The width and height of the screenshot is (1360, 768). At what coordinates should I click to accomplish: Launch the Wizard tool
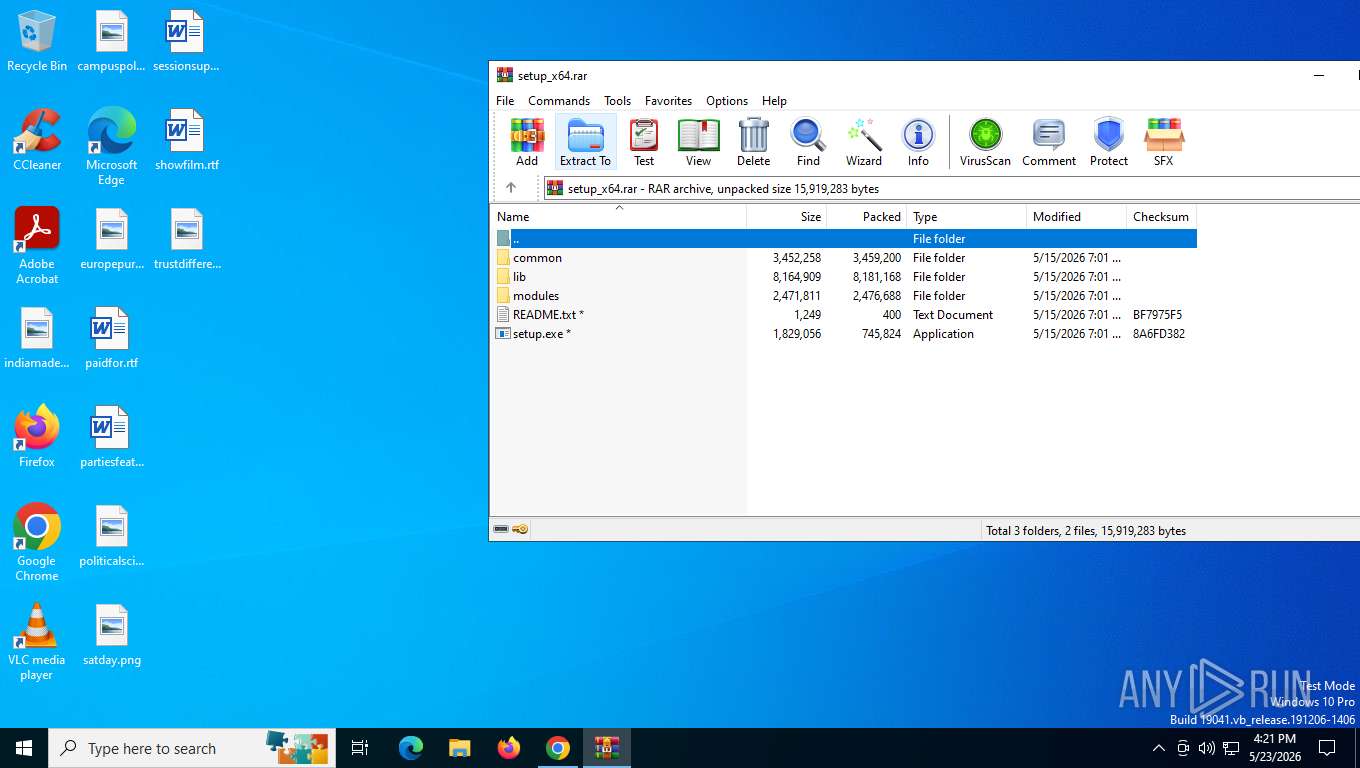click(x=864, y=142)
